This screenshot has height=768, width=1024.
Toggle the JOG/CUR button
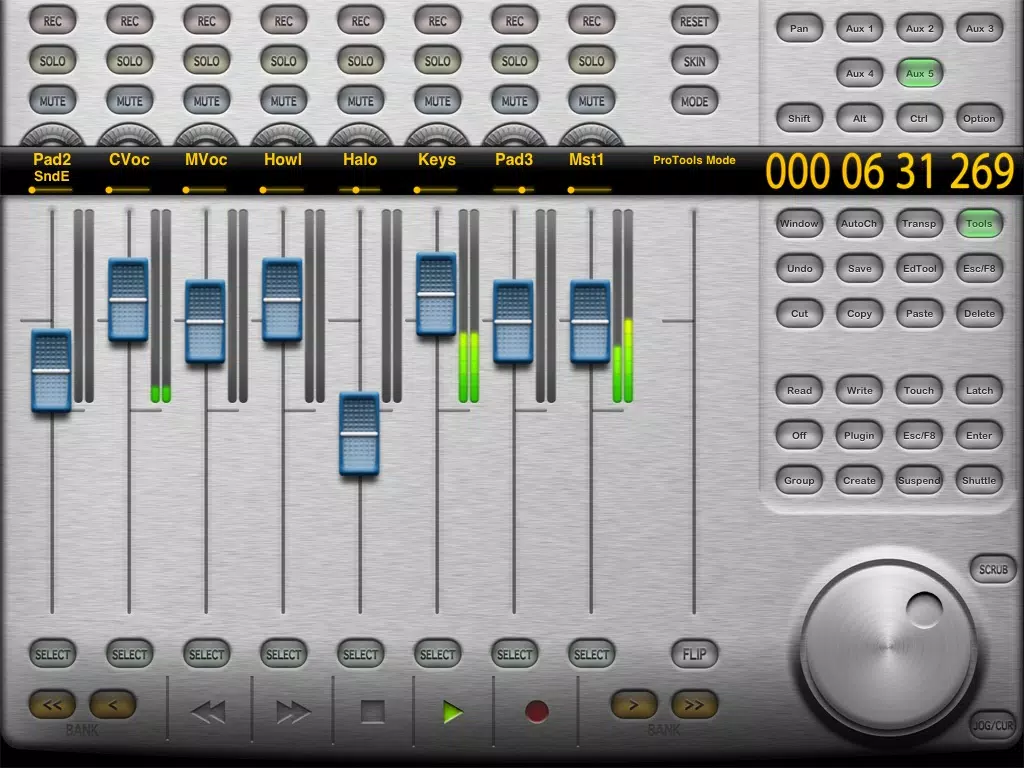pyautogui.click(x=993, y=725)
